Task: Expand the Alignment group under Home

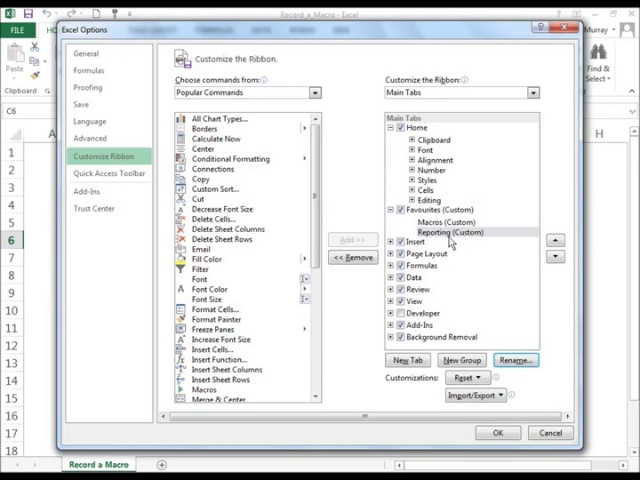Action: [x=412, y=160]
